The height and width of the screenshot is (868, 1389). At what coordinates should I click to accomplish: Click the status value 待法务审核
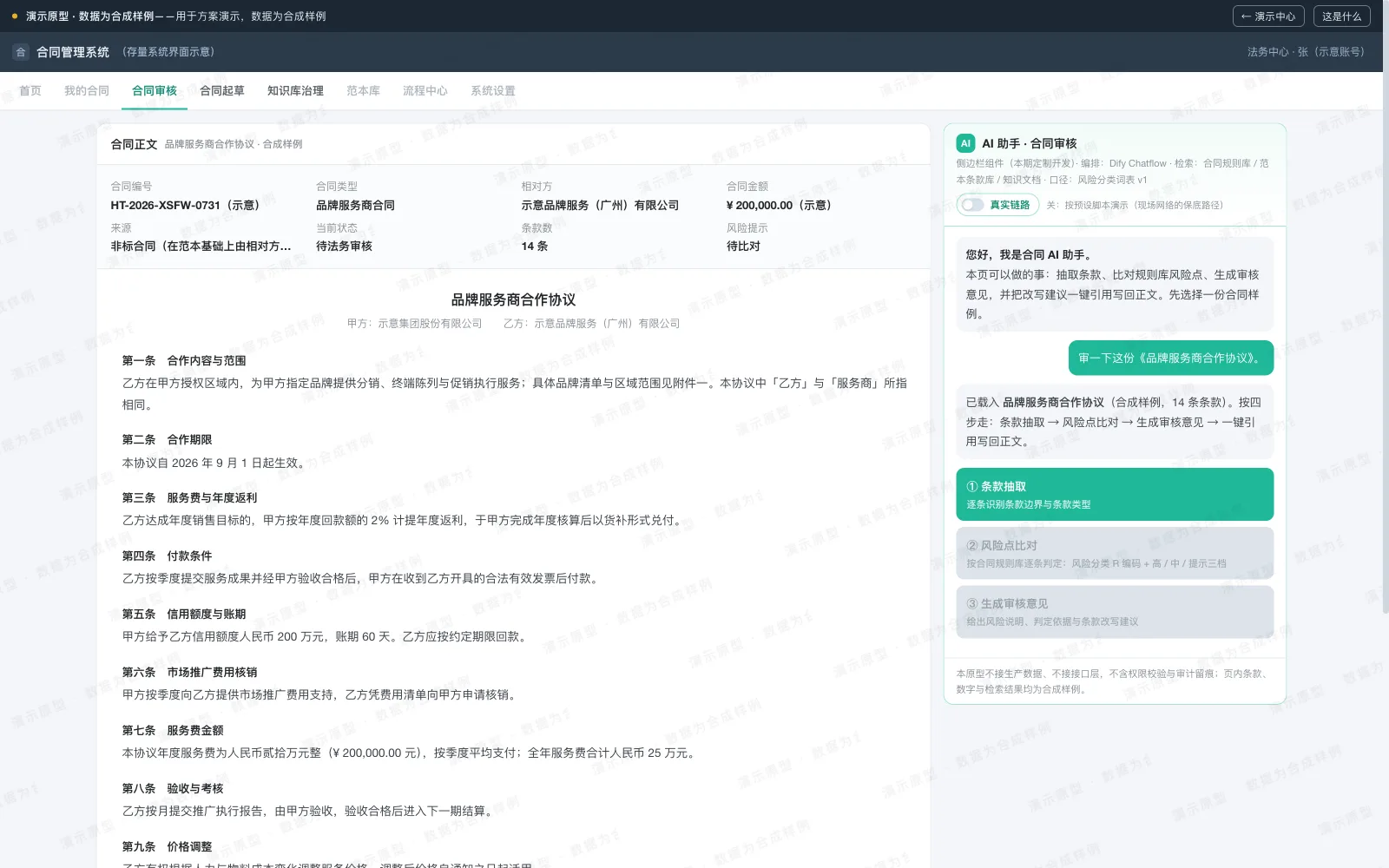(x=344, y=247)
